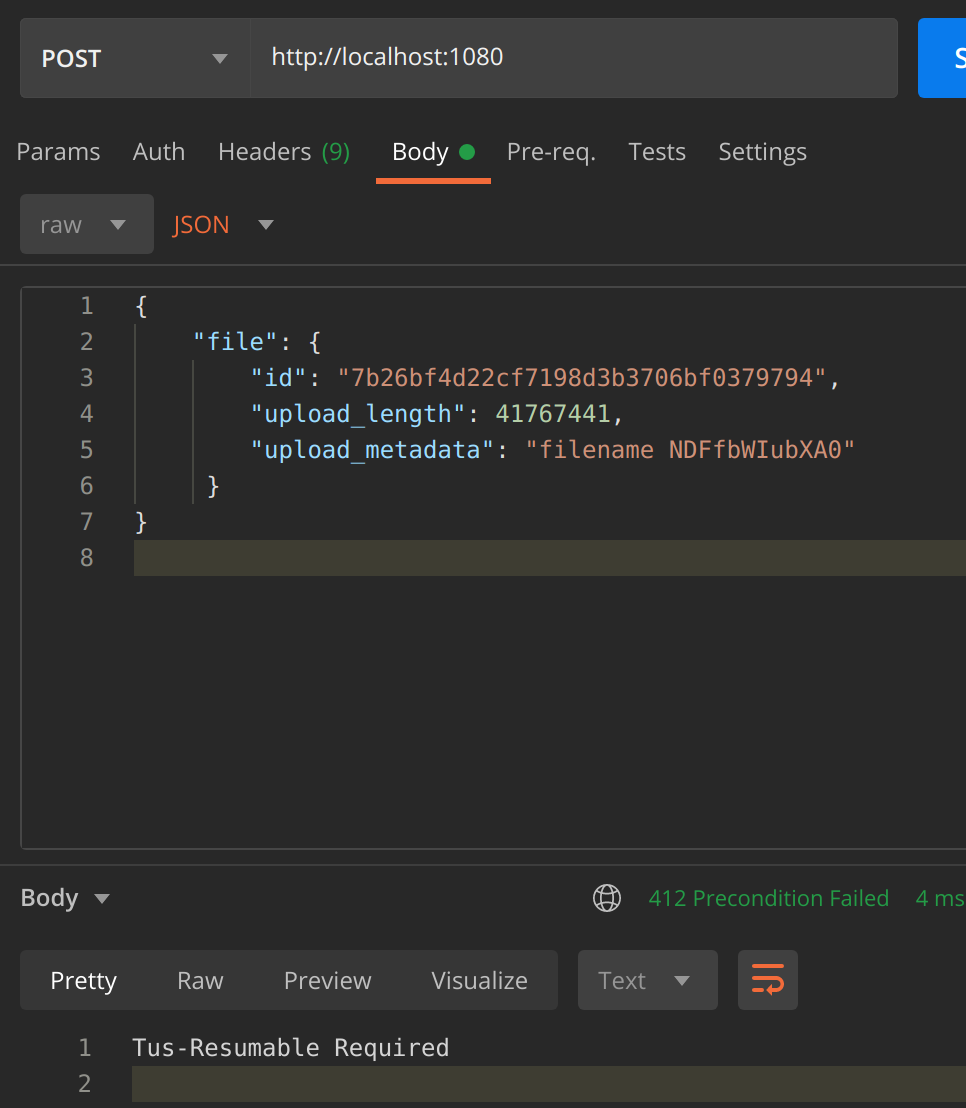Open the POST method dropdown

tap(135, 58)
